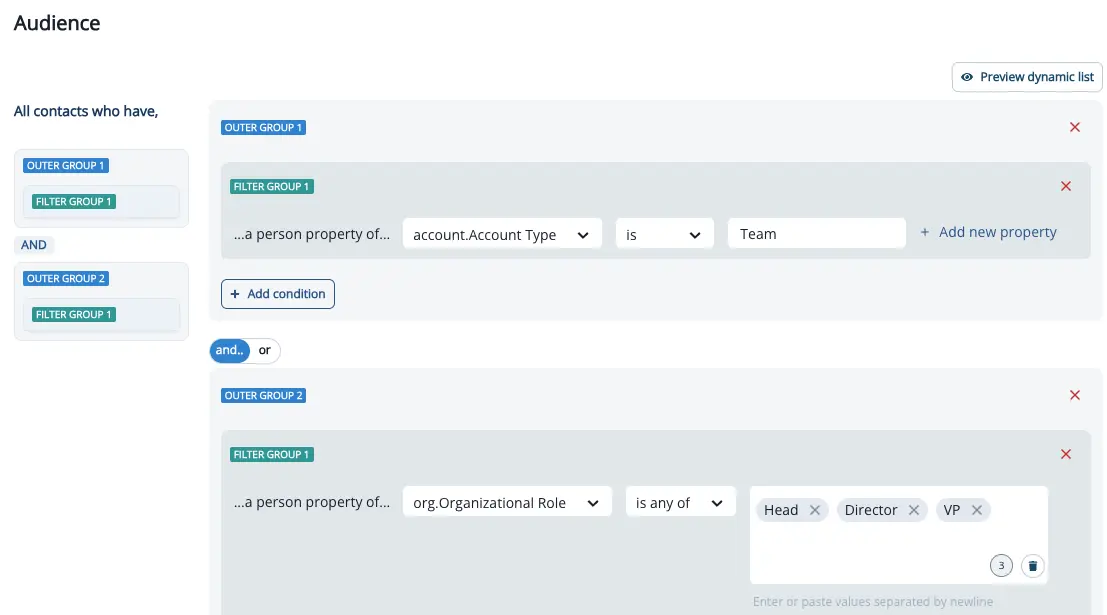1107x615 pixels.
Task: Open the values count badge showing 3
Action: pos(1001,565)
